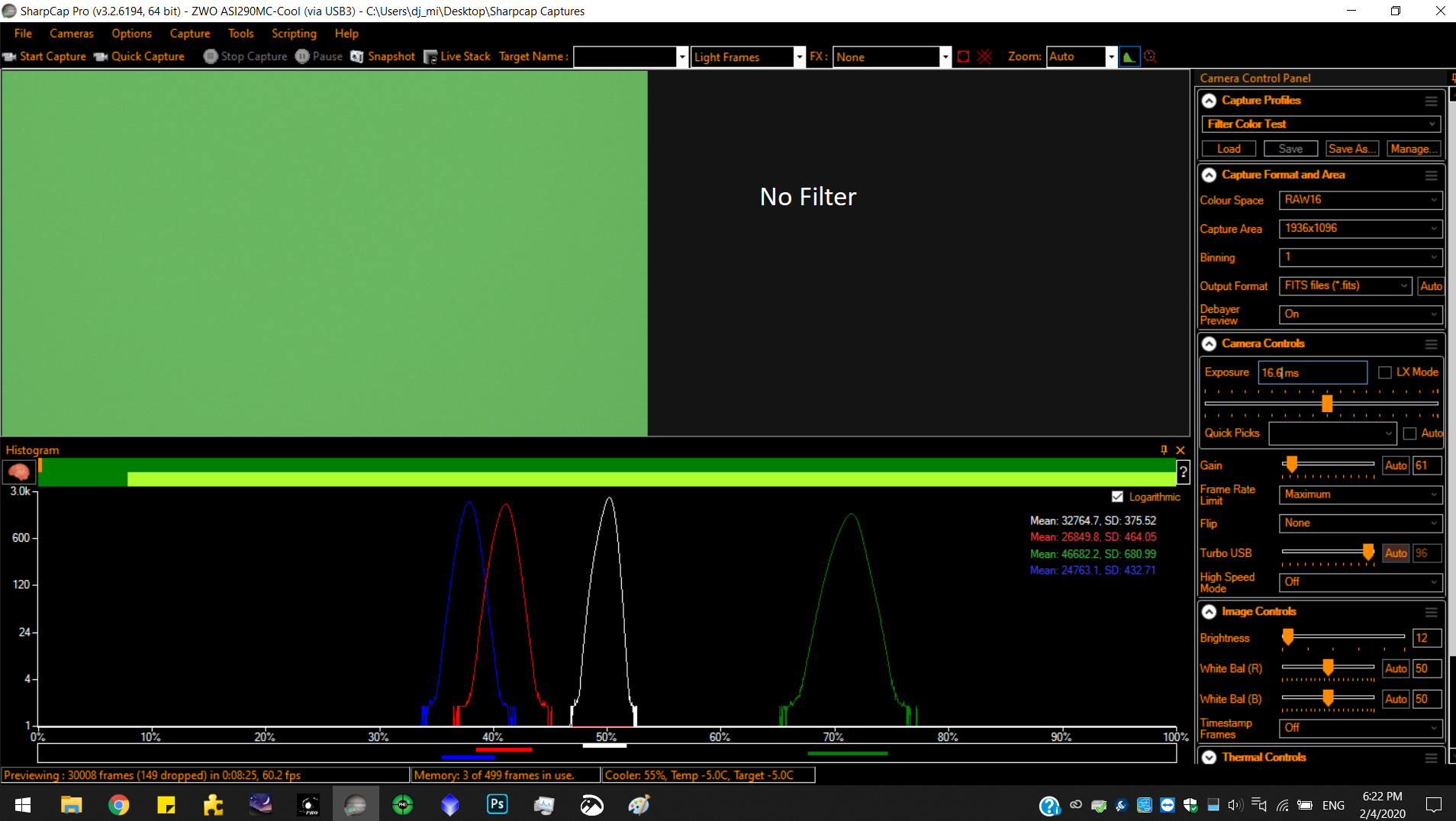The image size is (1456, 821).
Task: Open the Cameras menu
Action: click(72, 34)
